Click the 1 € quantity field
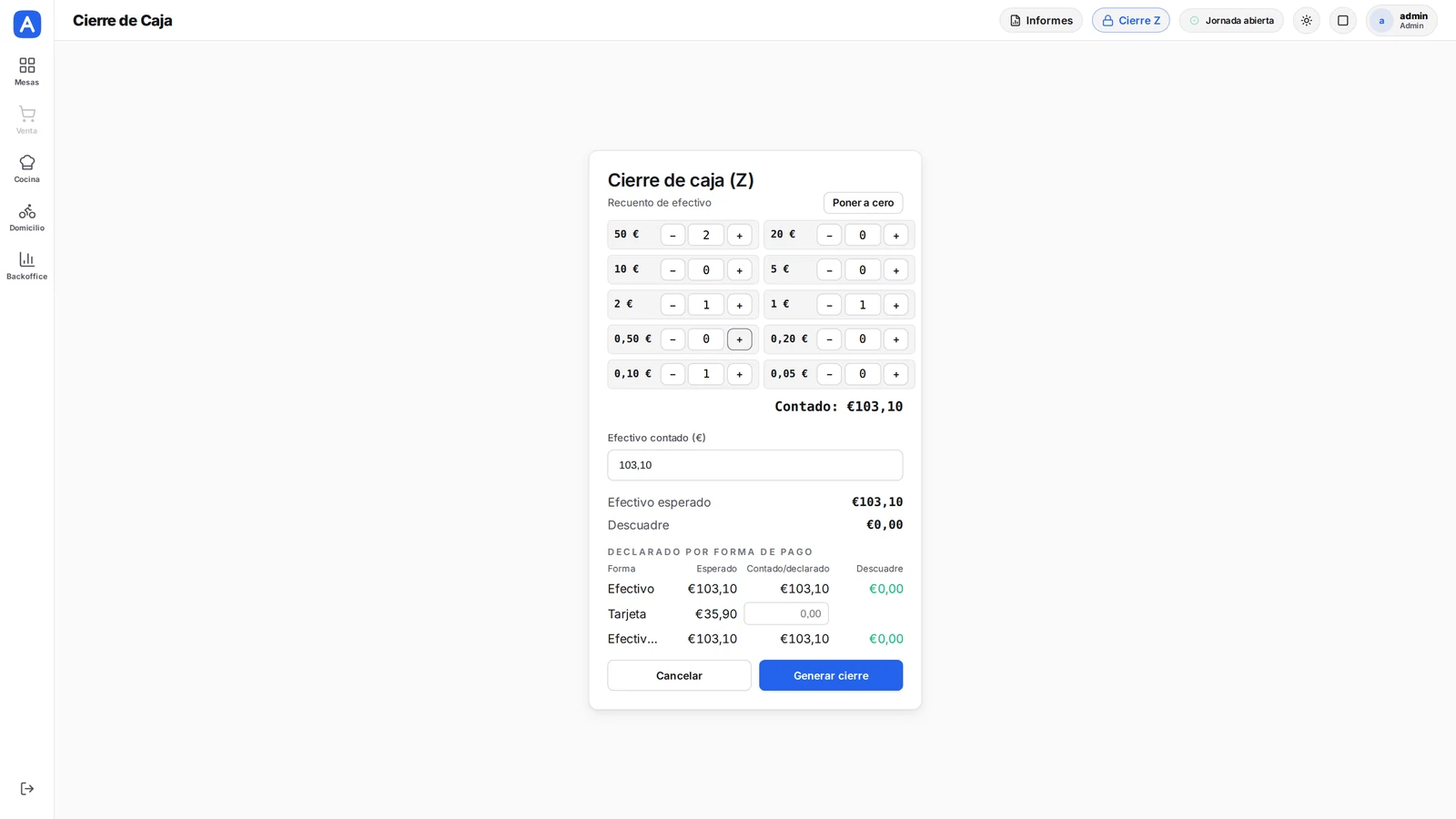 pyautogui.click(x=863, y=305)
